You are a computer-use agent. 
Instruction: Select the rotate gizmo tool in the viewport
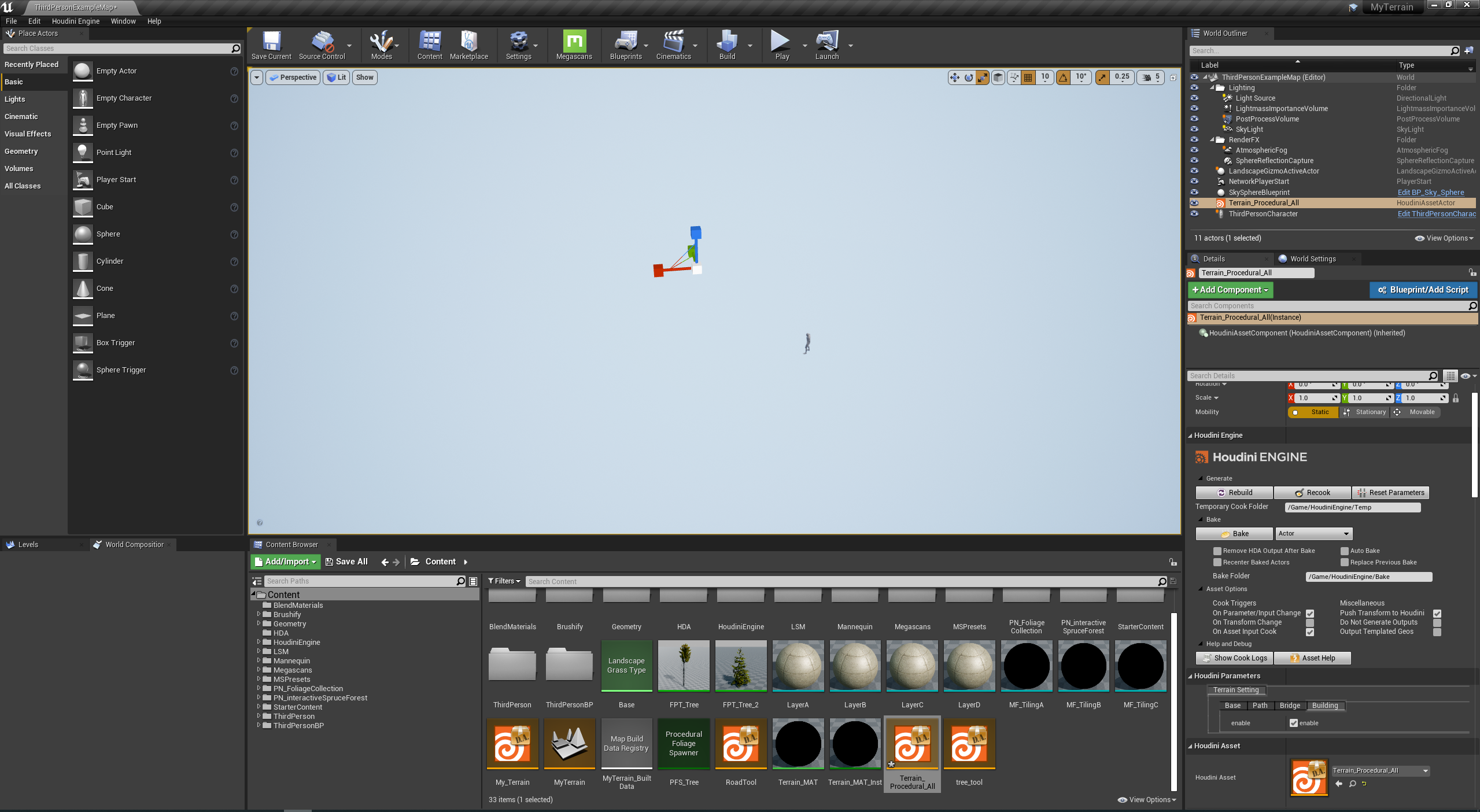point(969,77)
